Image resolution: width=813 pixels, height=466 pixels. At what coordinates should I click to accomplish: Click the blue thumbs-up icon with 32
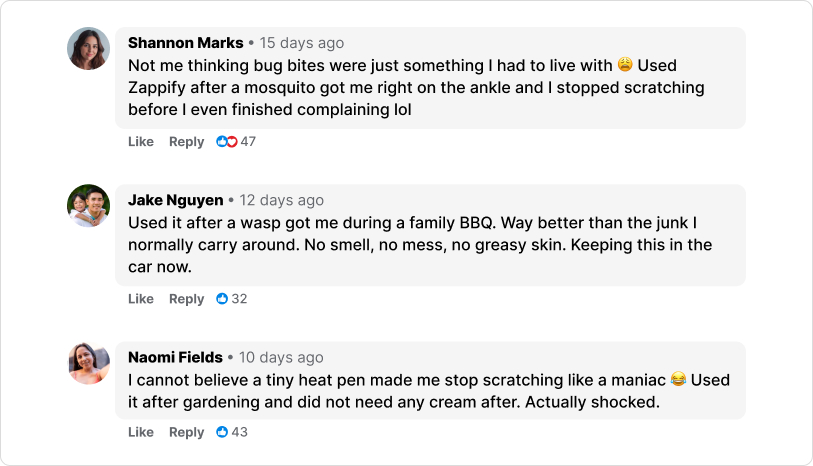[222, 299]
